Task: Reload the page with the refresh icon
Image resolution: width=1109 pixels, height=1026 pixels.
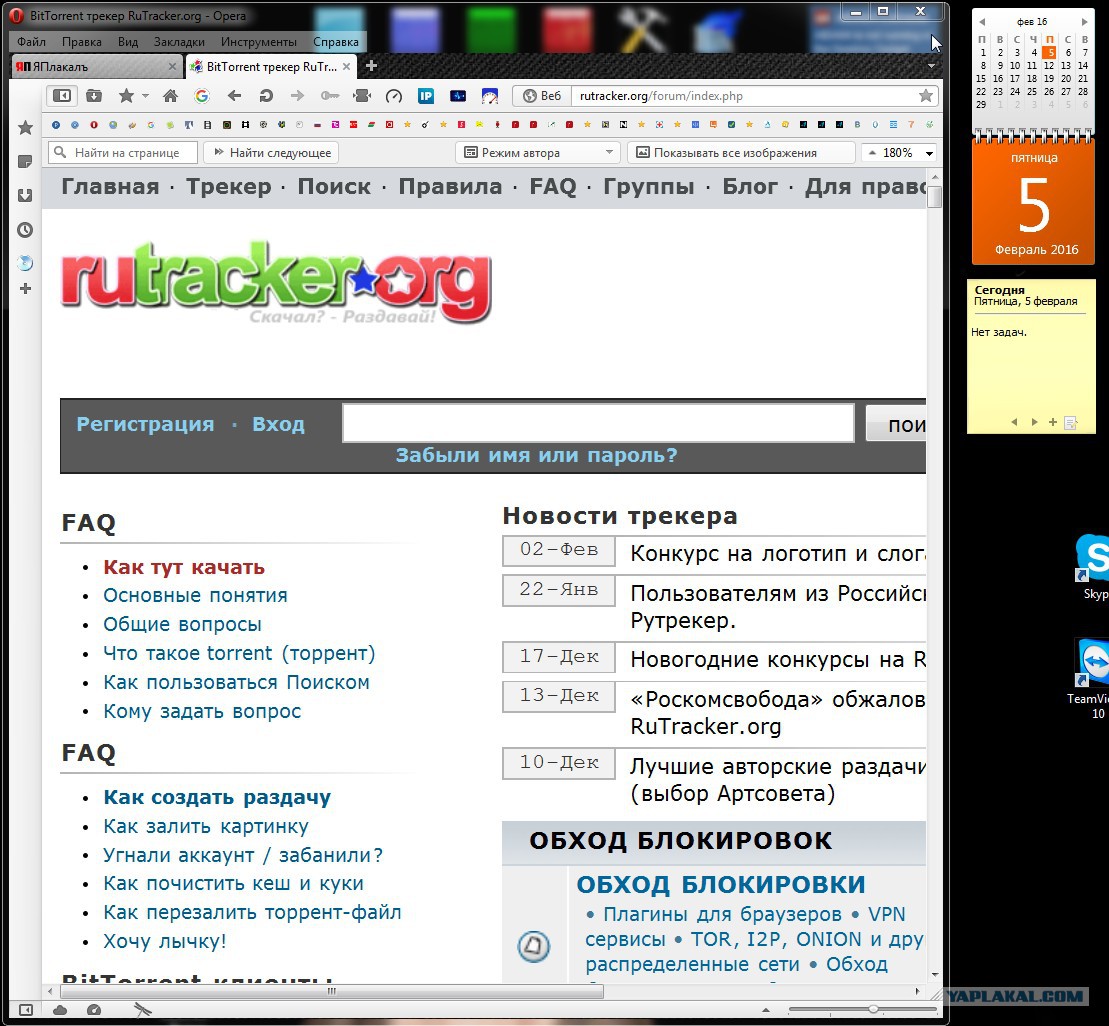Action: (x=266, y=95)
